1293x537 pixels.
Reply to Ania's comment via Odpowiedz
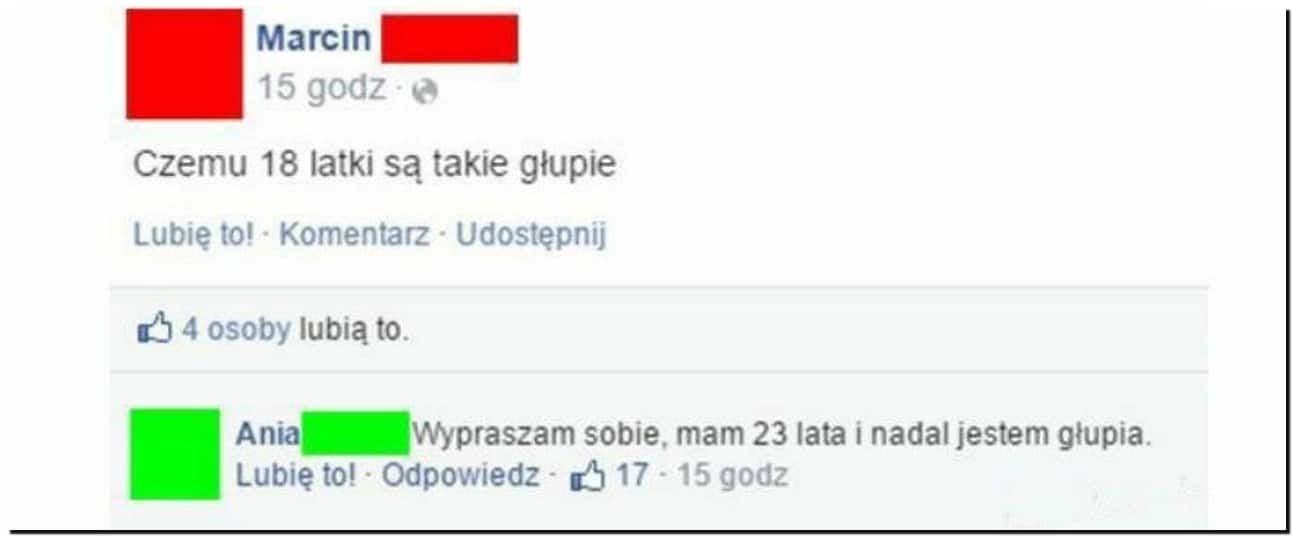tap(461, 475)
